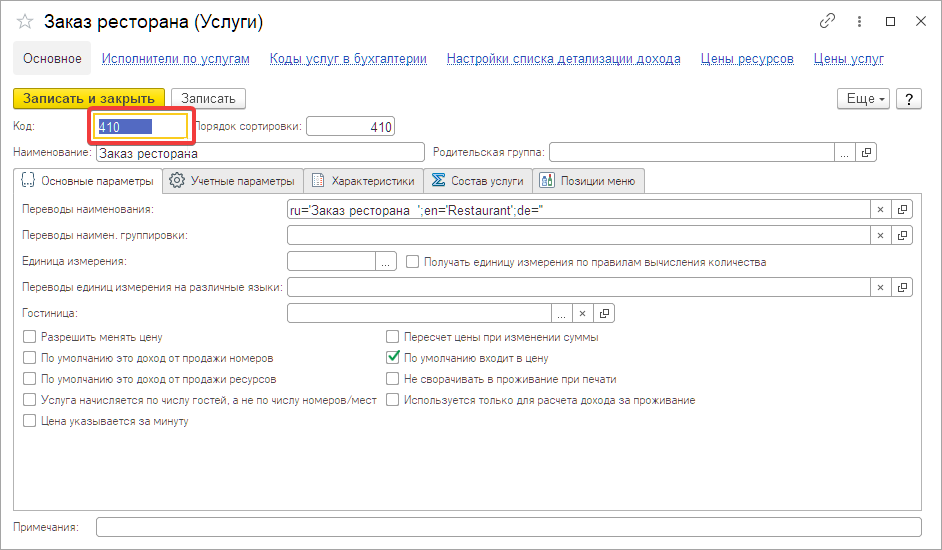Clear unit translations field
This screenshot has width=942, height=550.
tap(880, 287)
